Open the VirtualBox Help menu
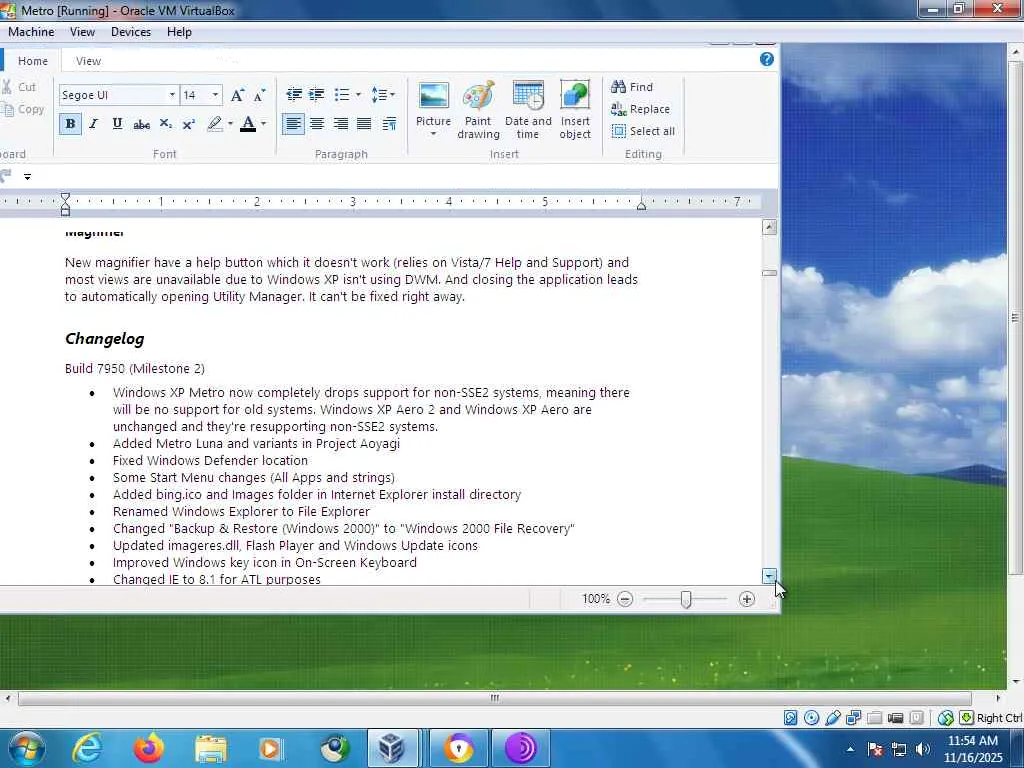Screen dimensions: 1024x768 pyautogui.click(x=179, y=32)
